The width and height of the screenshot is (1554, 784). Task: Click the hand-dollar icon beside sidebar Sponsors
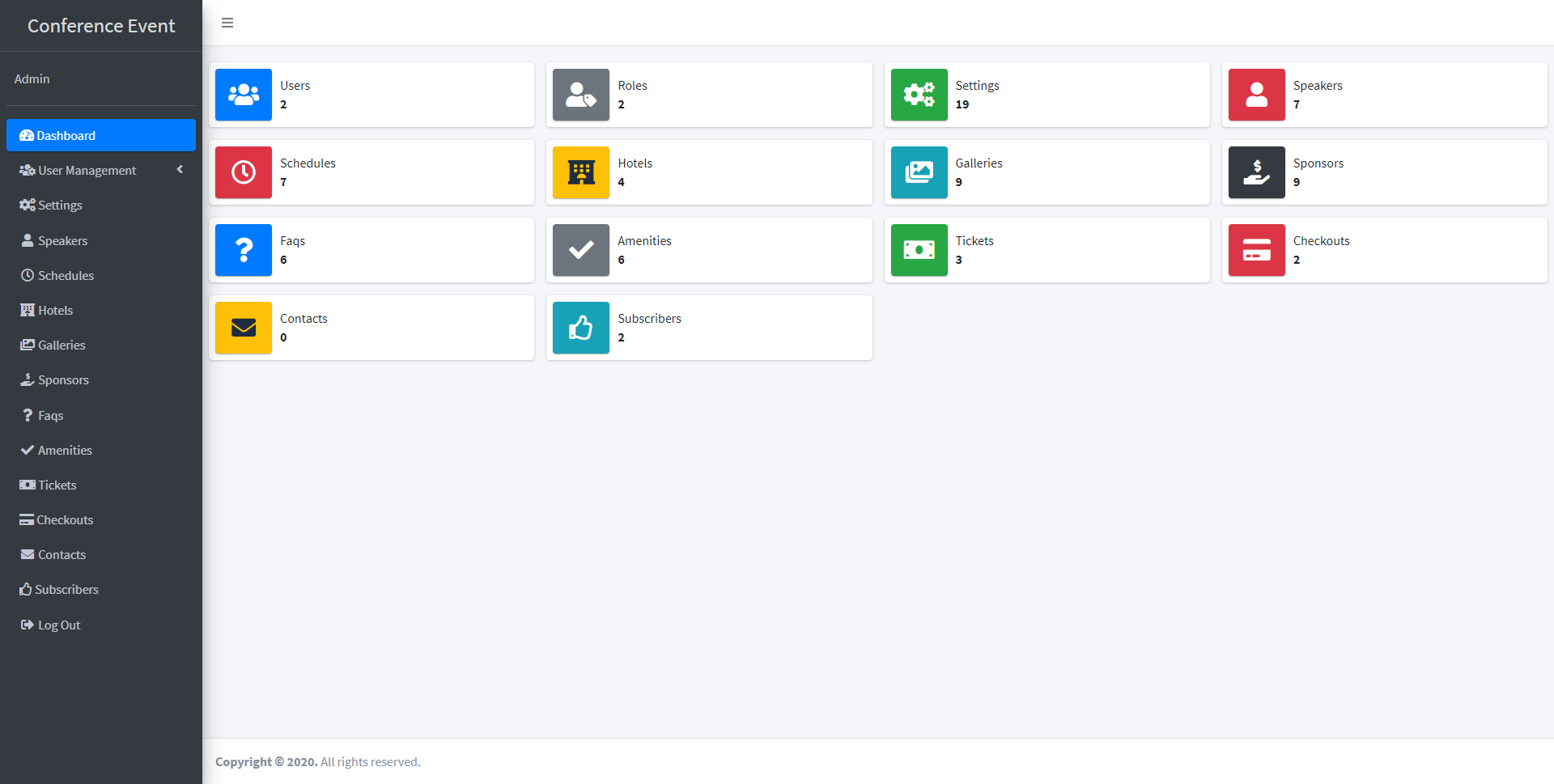point(28,379)
